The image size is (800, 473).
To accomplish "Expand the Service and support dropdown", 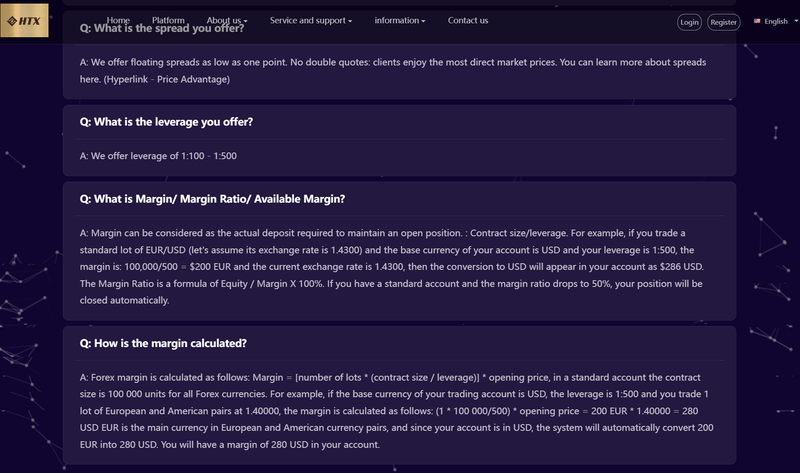I will (311, 20).
